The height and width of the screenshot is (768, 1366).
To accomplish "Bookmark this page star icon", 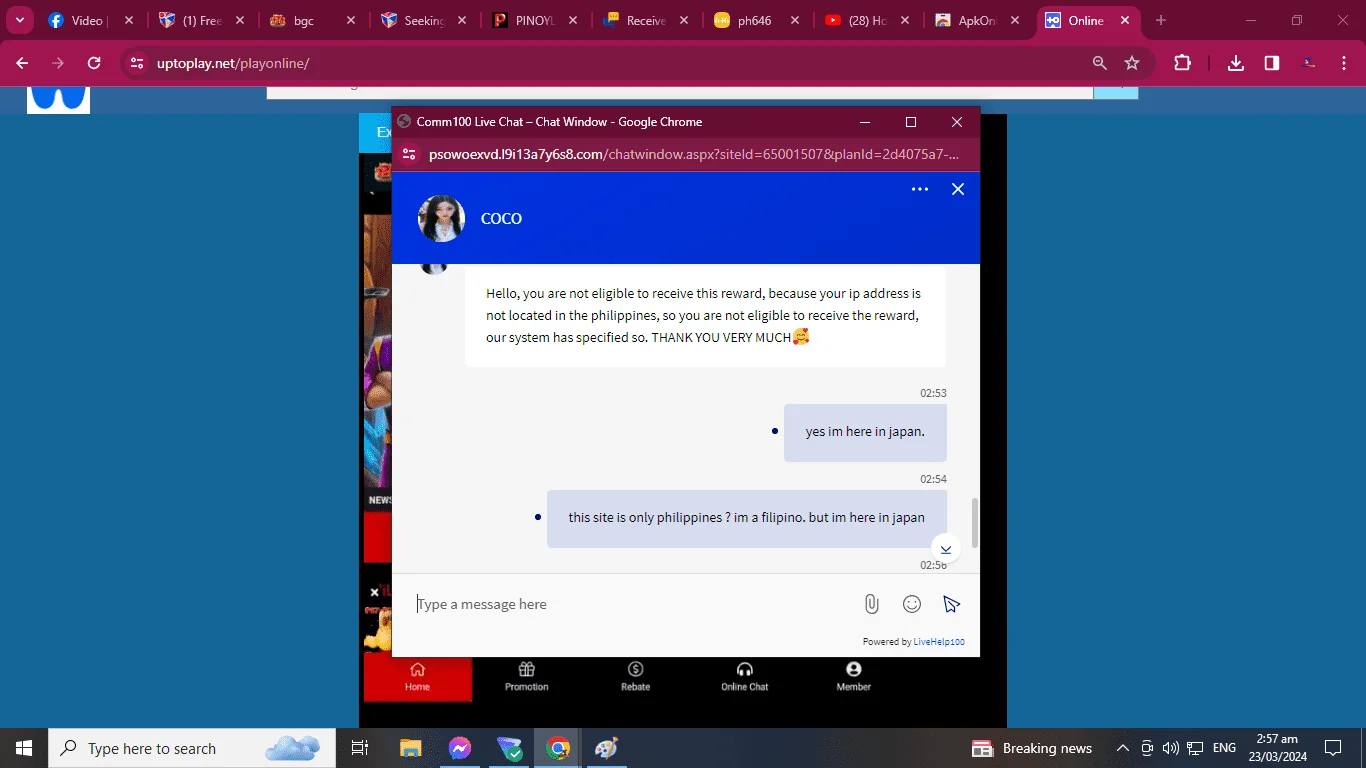I will pyautogui.click(x=1132, y=63).
